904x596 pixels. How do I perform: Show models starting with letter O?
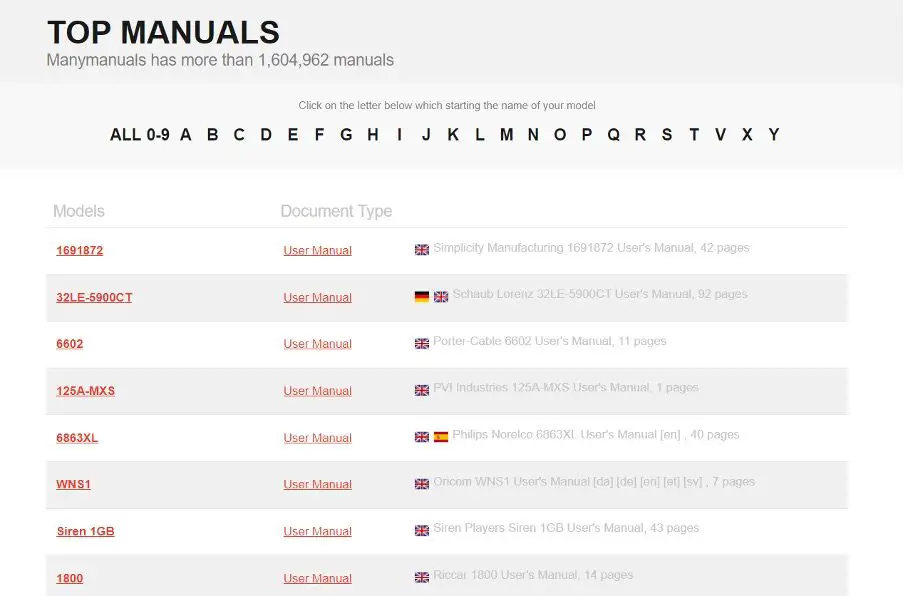coord(560,135)
